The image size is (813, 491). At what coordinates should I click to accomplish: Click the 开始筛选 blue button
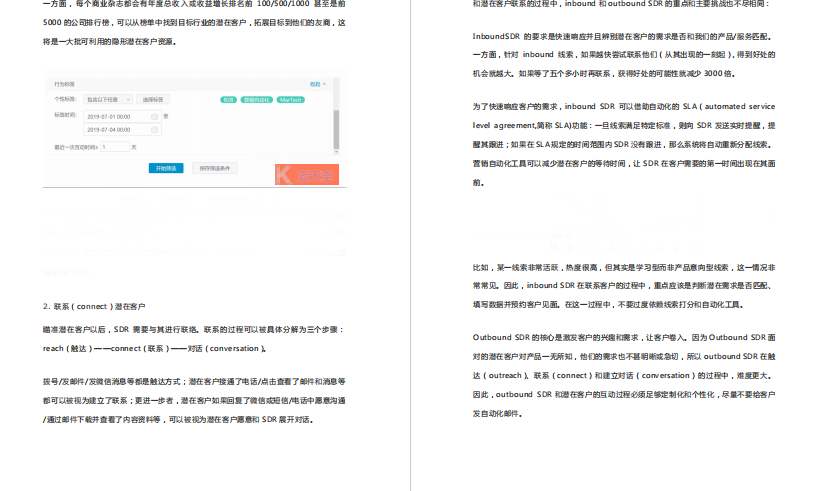pyautogui.click(x=165, y=168)
